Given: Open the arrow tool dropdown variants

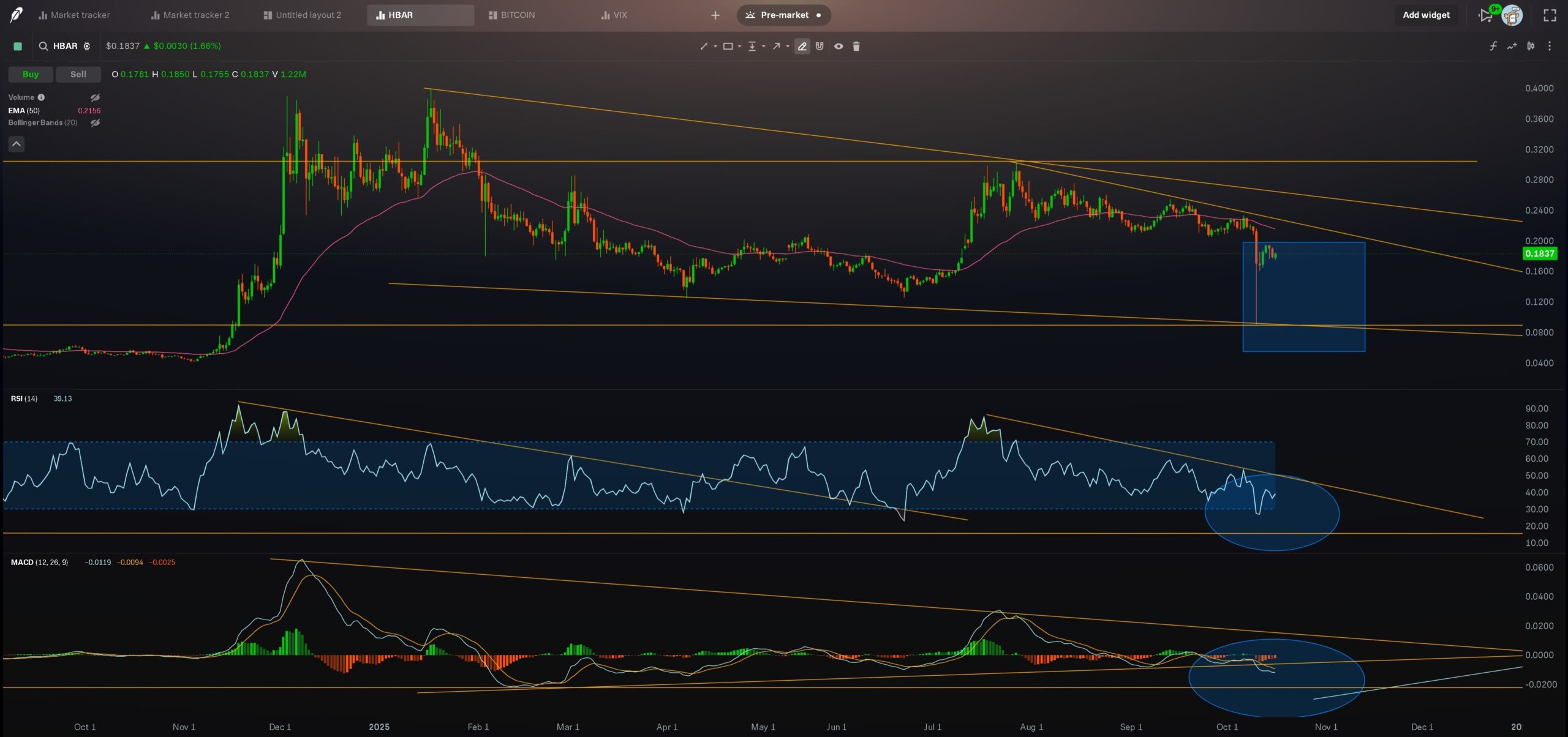Looking at the screenshot, I should pos(788,46).
